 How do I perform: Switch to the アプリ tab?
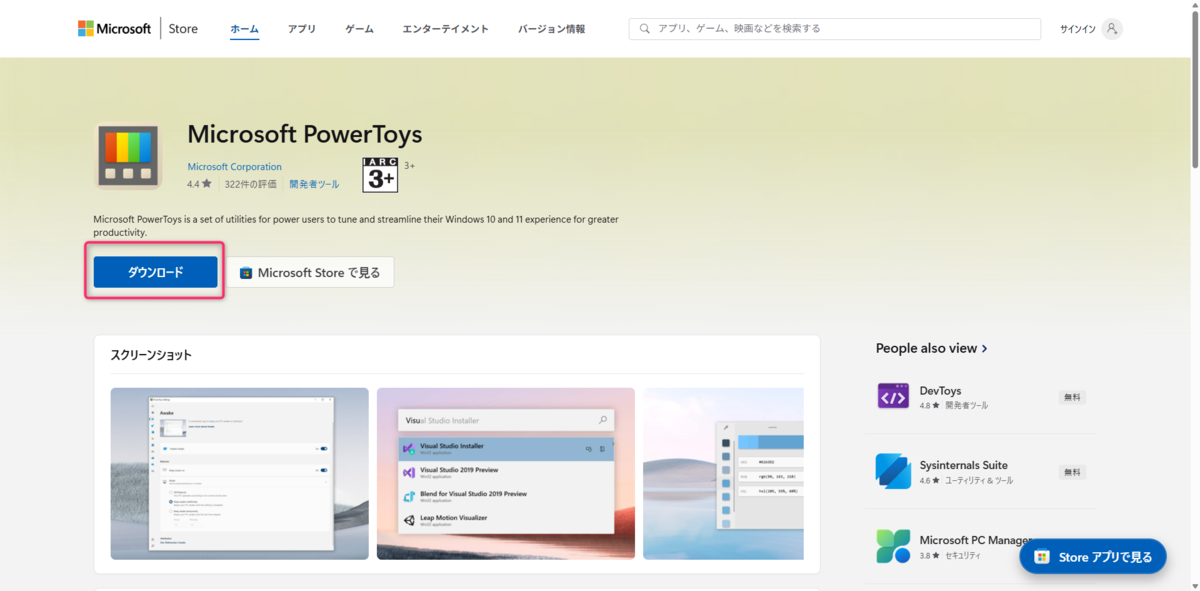coord(302,29)
